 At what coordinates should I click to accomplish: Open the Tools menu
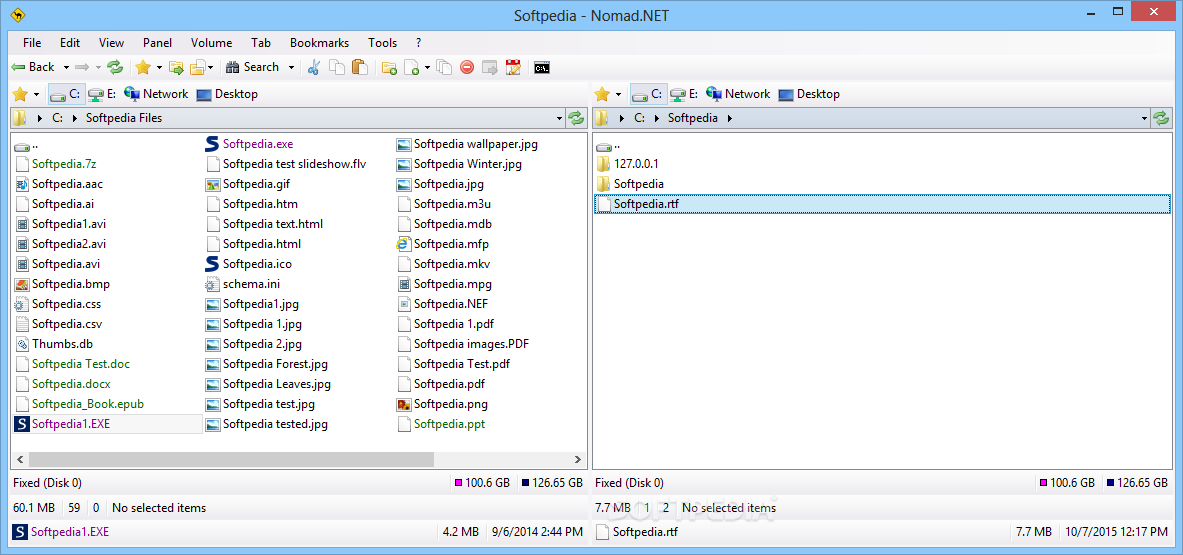pos(383,43)
